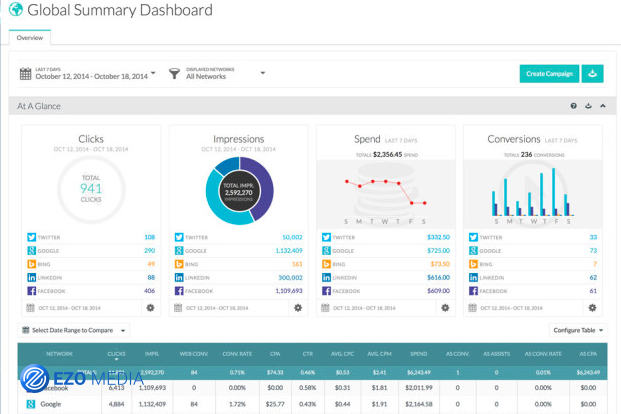621x414 pixels.
Task: Click the Conv. Rate column header
Action: pyautogui.click(x=237, y=354)
